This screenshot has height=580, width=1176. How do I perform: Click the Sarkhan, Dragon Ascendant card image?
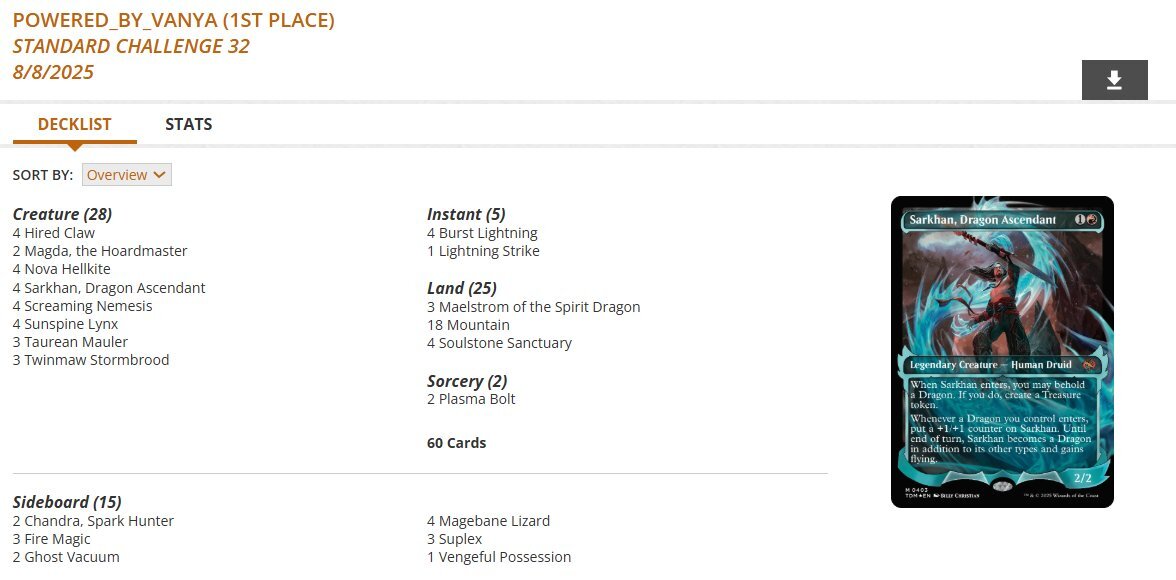pyautogui.click(x=1002, y=352)
